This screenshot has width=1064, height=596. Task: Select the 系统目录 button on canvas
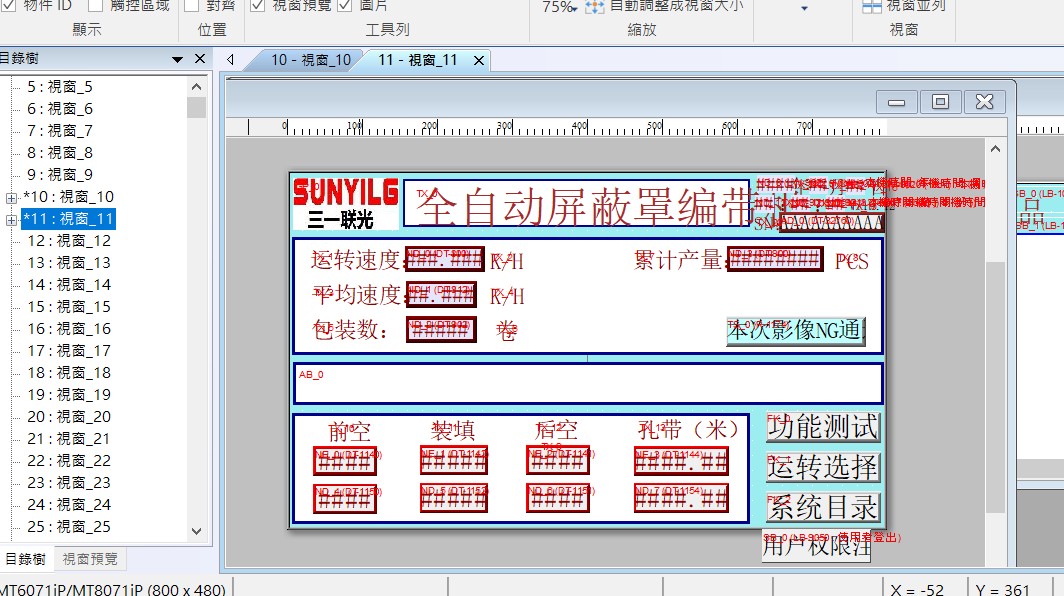(823, 507)
